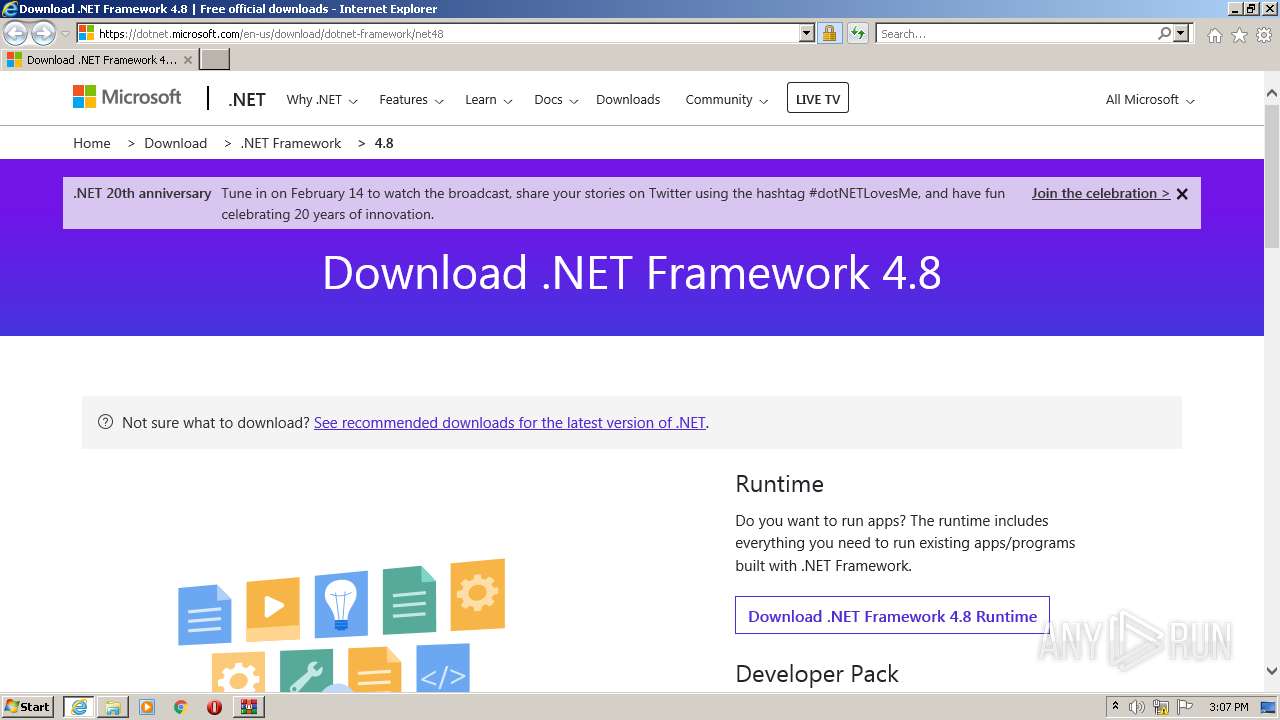Show hidden system tray icons
The height and width of the screenshot is (720, 1280).
1116,707
